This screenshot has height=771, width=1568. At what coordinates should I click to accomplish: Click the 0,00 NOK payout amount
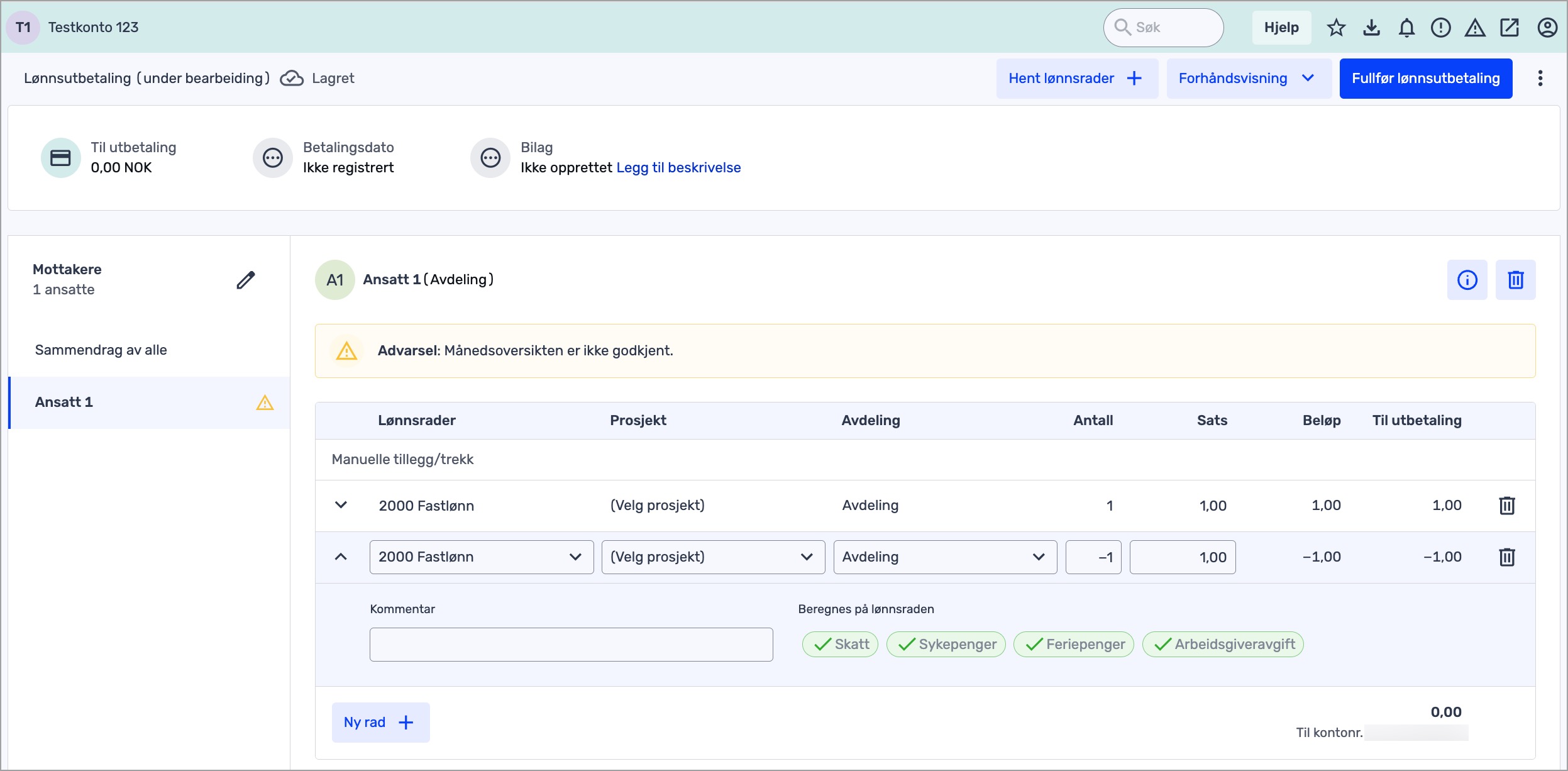pyautogui.click(x=121, y=168)
